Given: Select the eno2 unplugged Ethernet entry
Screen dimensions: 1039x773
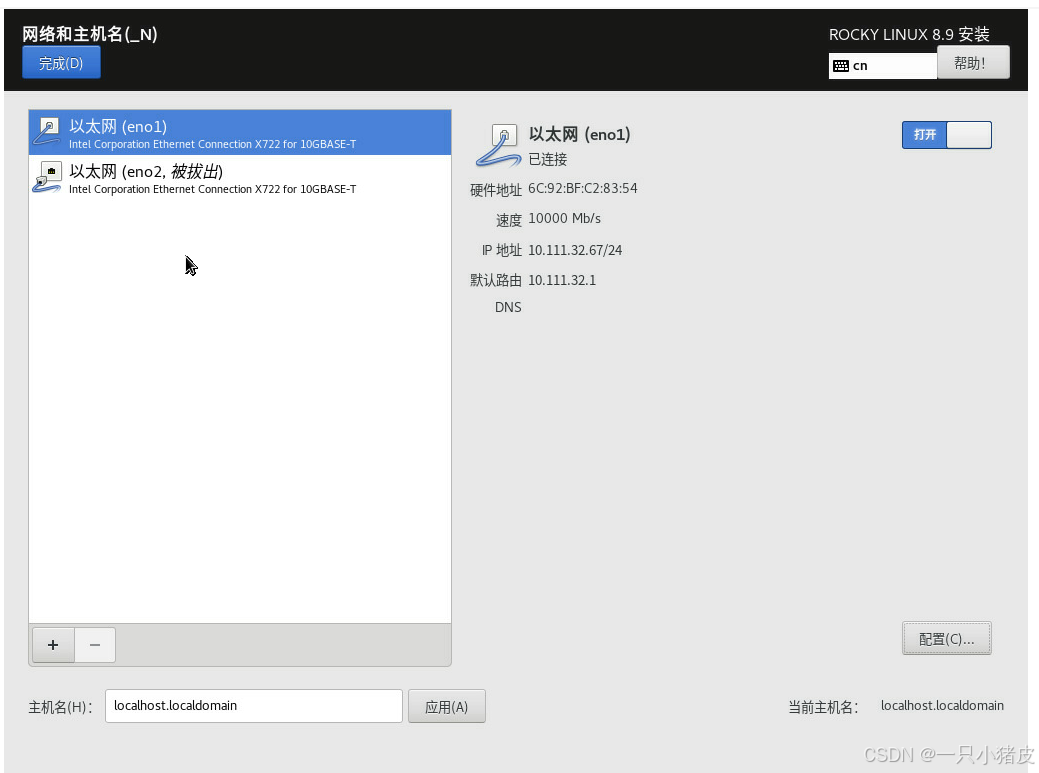Looking at the screenshot, I should tap(240, 178).
